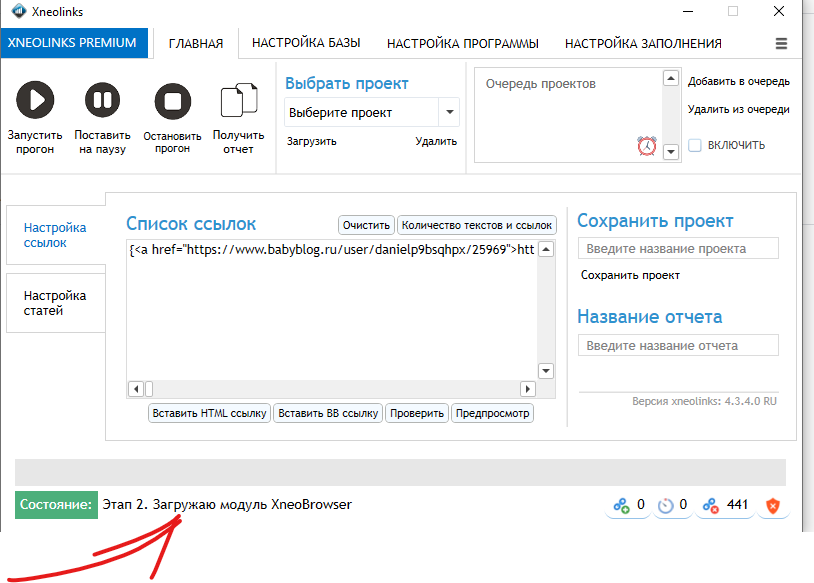814x583 pixels.
Task: Click queue list scroll up arrow
Action: point(671,78)
